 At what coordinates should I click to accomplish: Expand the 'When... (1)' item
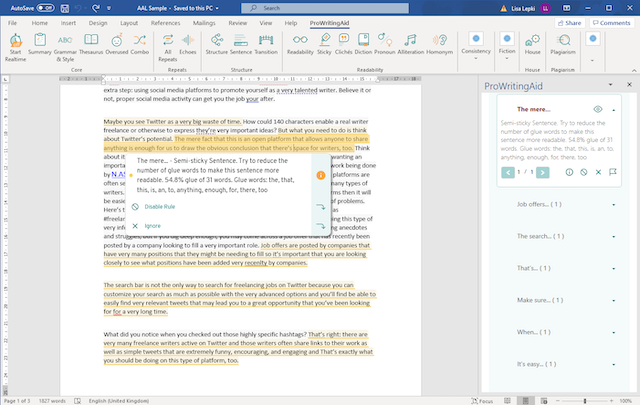(613, 332)
